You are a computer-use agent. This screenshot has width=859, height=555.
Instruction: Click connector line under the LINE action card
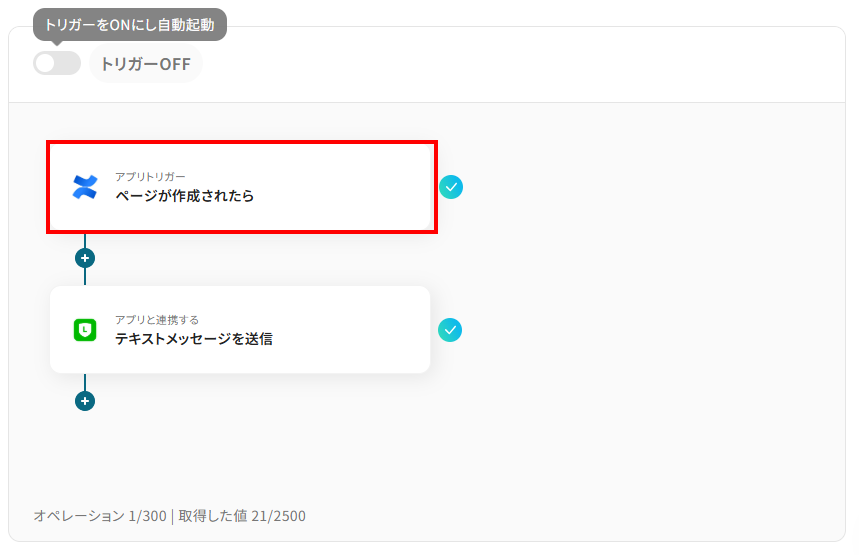(85, 382)
